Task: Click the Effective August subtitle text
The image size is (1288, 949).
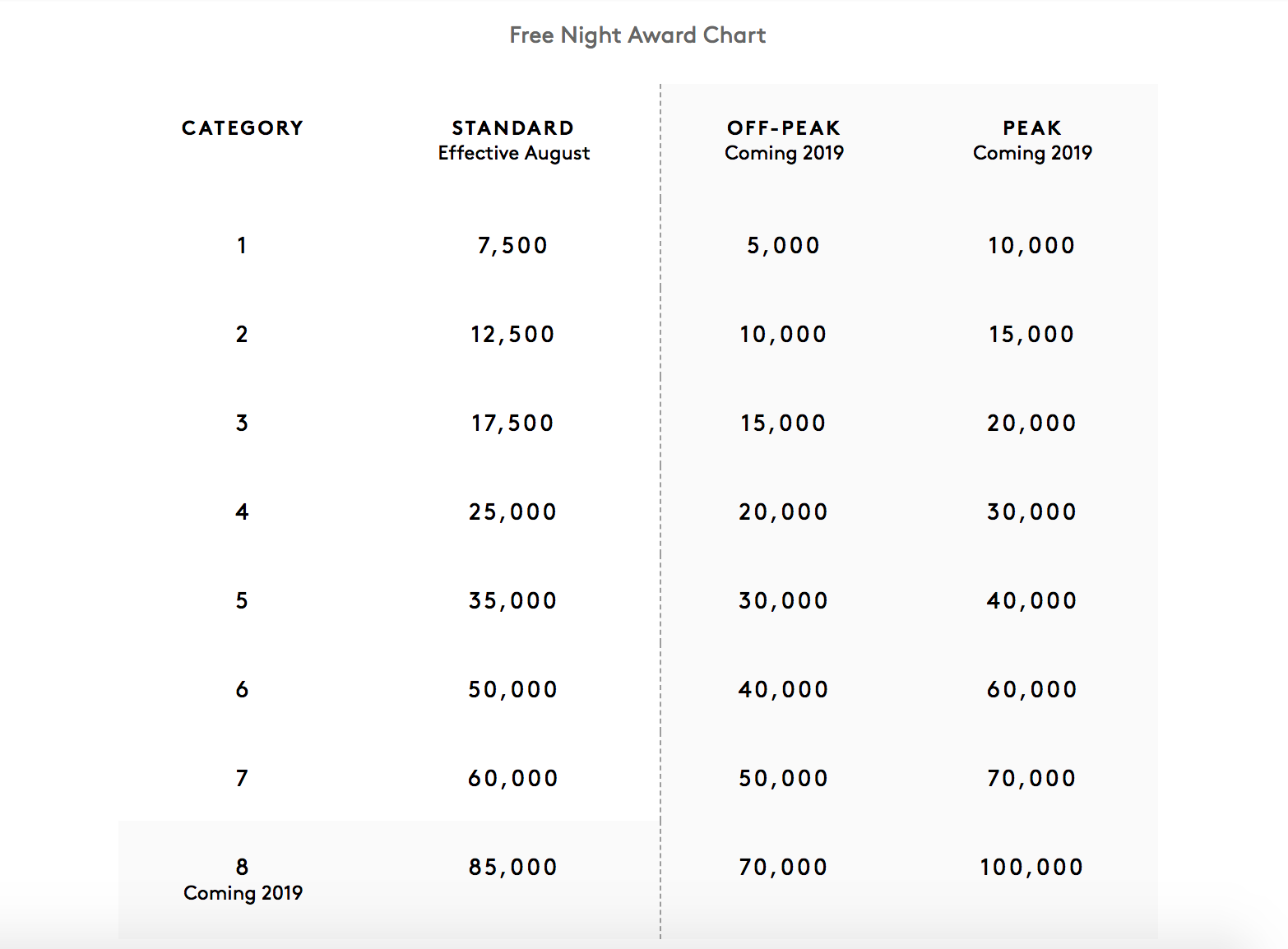Action: tap(513, 153)
